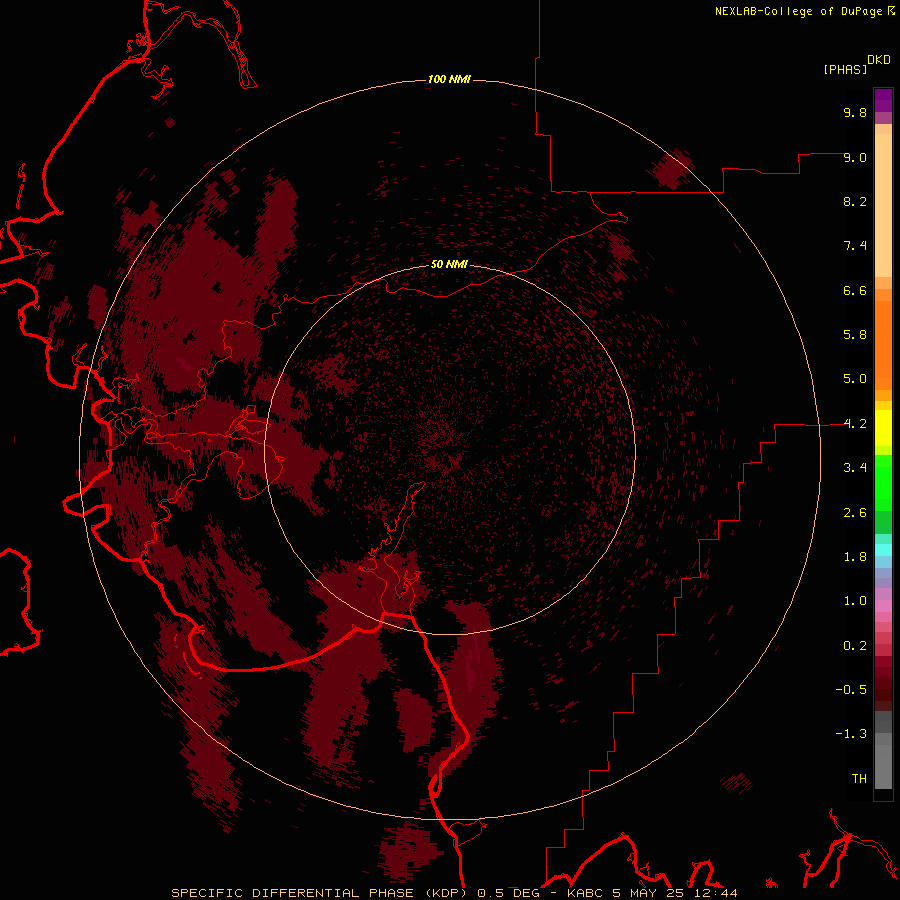Click the 2.6 legend value
The image size is (900, 900).
pos(855,513)
